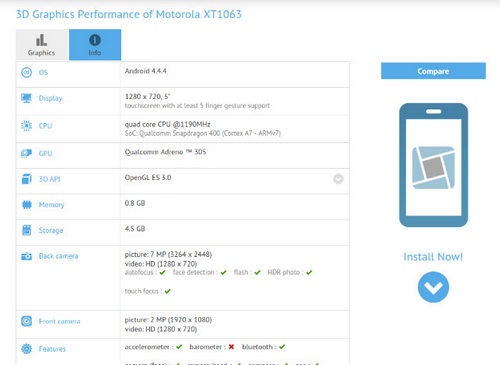Viewport: 500px width, 365px height.
Task: Click the Install Now down-arrow button
Action: pos(433,287)
